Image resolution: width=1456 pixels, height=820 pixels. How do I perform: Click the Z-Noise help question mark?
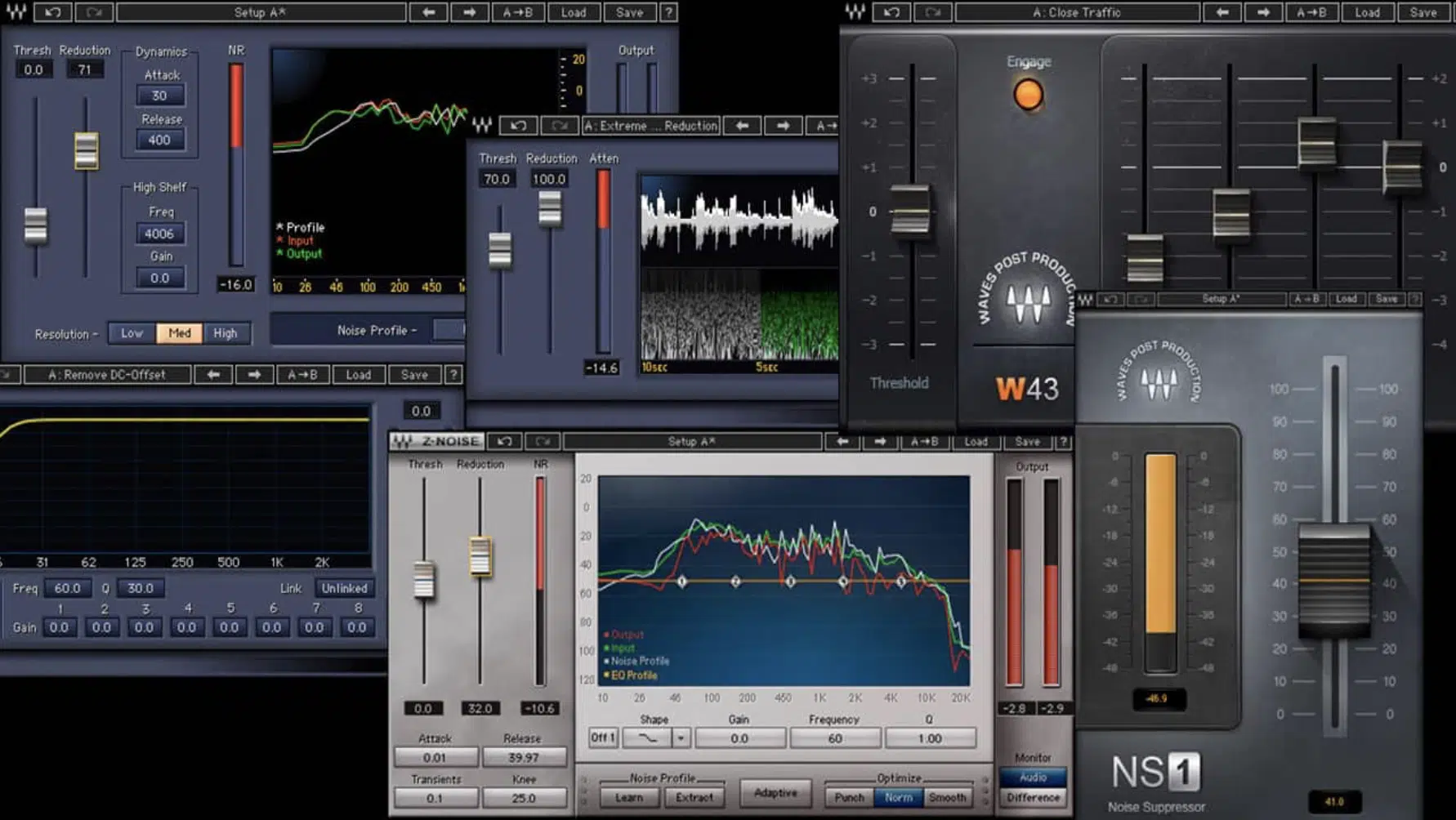click(x=1062, y=442)
